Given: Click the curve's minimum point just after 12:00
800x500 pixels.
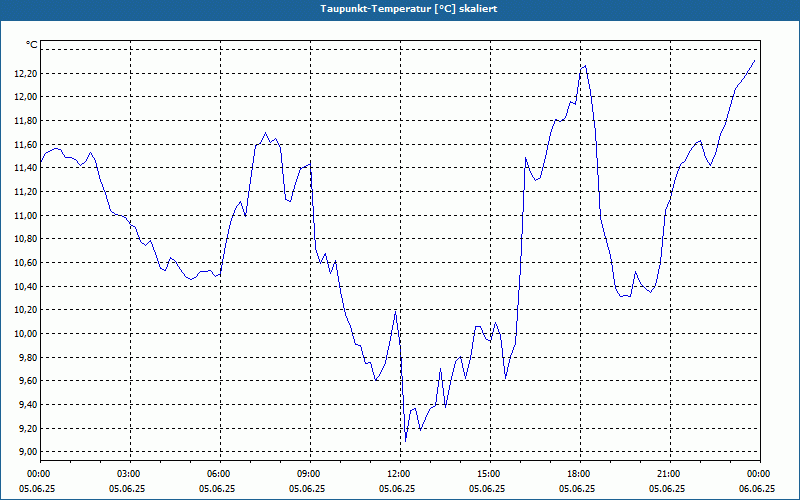Looking at the screenshot, I should pos(406,441).
